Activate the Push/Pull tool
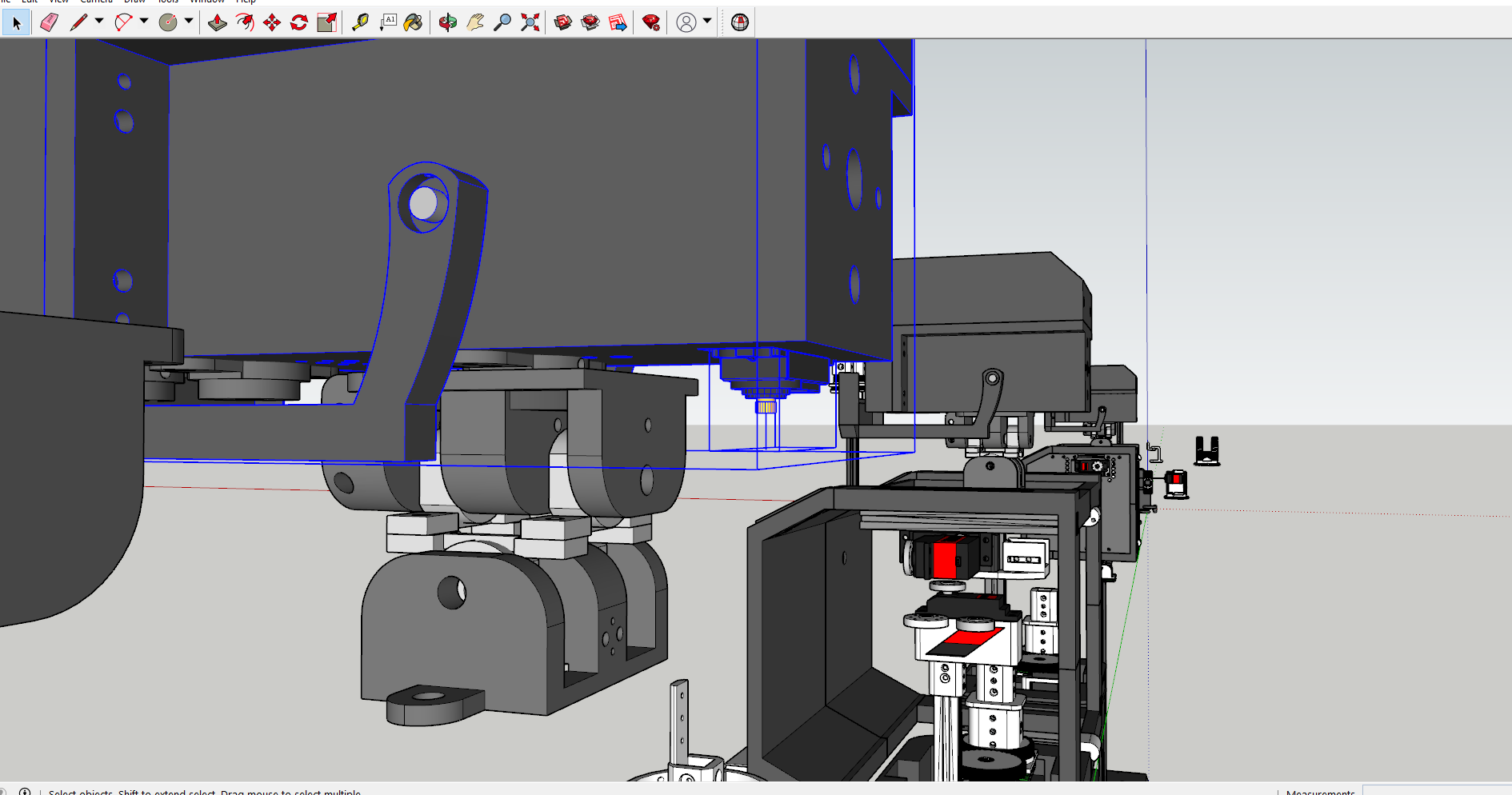The image size is (1512, 795). click(218, 22)
